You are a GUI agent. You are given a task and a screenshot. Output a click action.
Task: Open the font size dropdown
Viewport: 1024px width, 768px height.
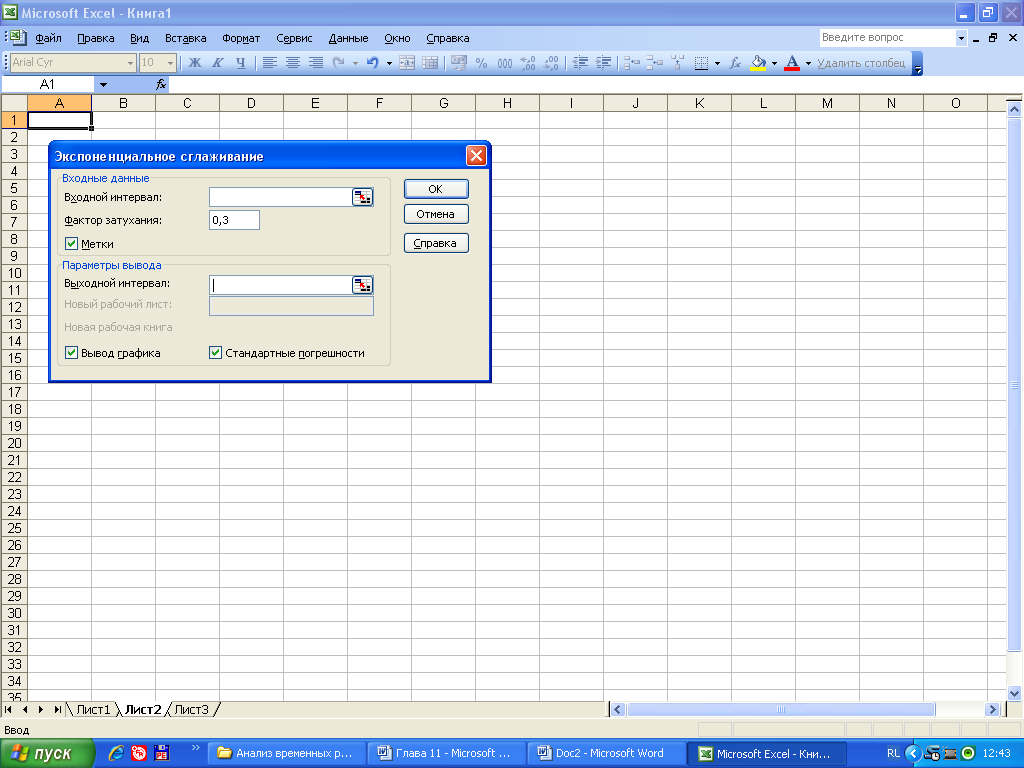(170, 63)
